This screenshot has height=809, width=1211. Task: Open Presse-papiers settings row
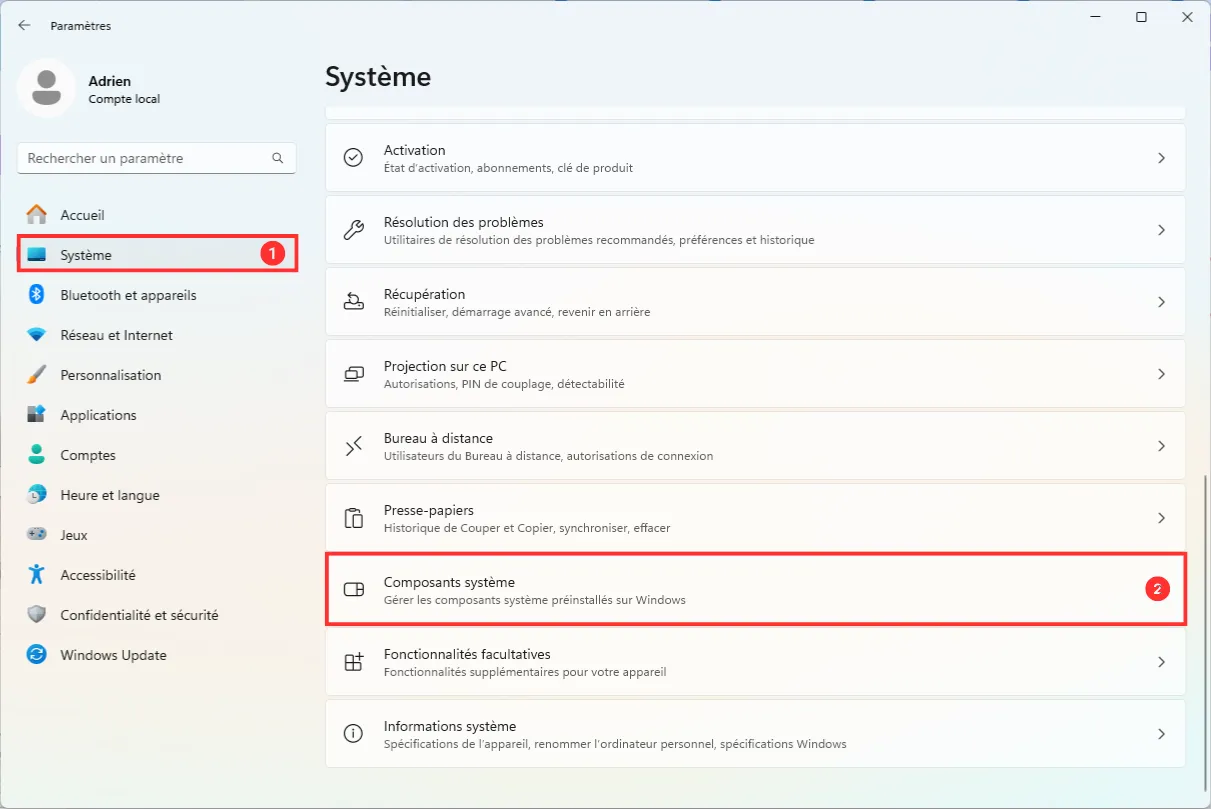[x=755, y=518]
